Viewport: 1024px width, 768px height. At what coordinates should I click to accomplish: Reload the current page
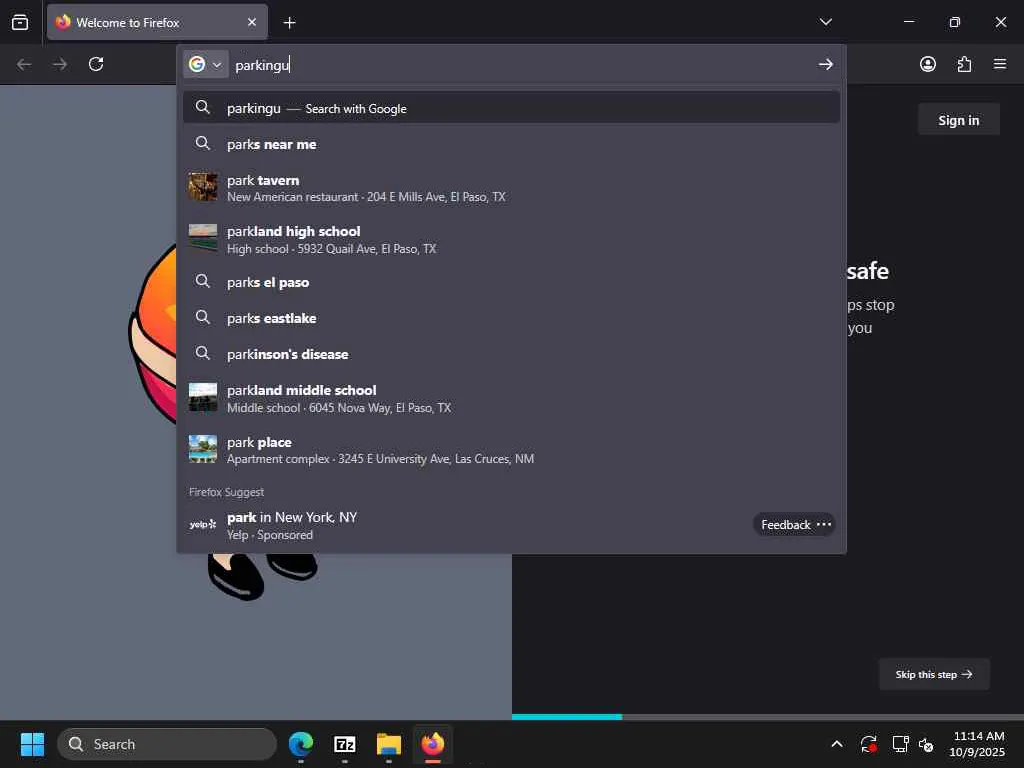pos(96,64)
